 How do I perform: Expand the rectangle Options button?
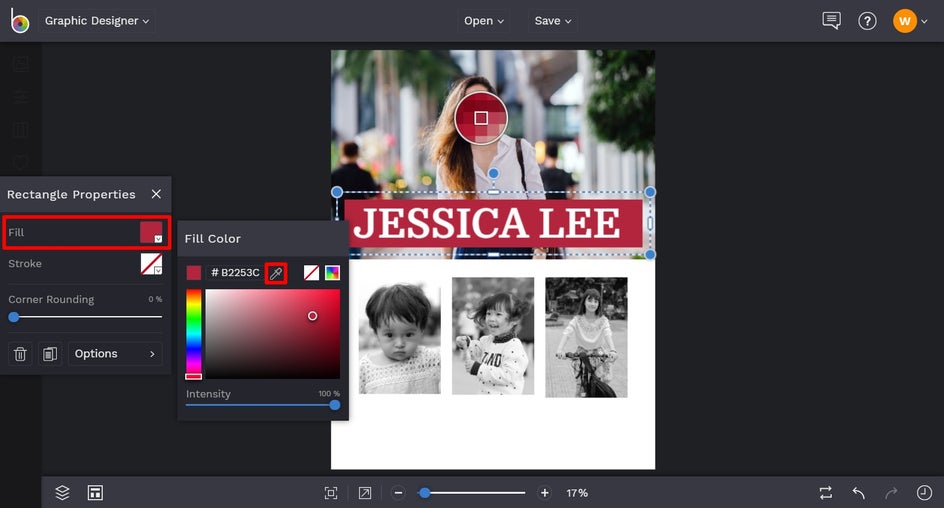115,354
